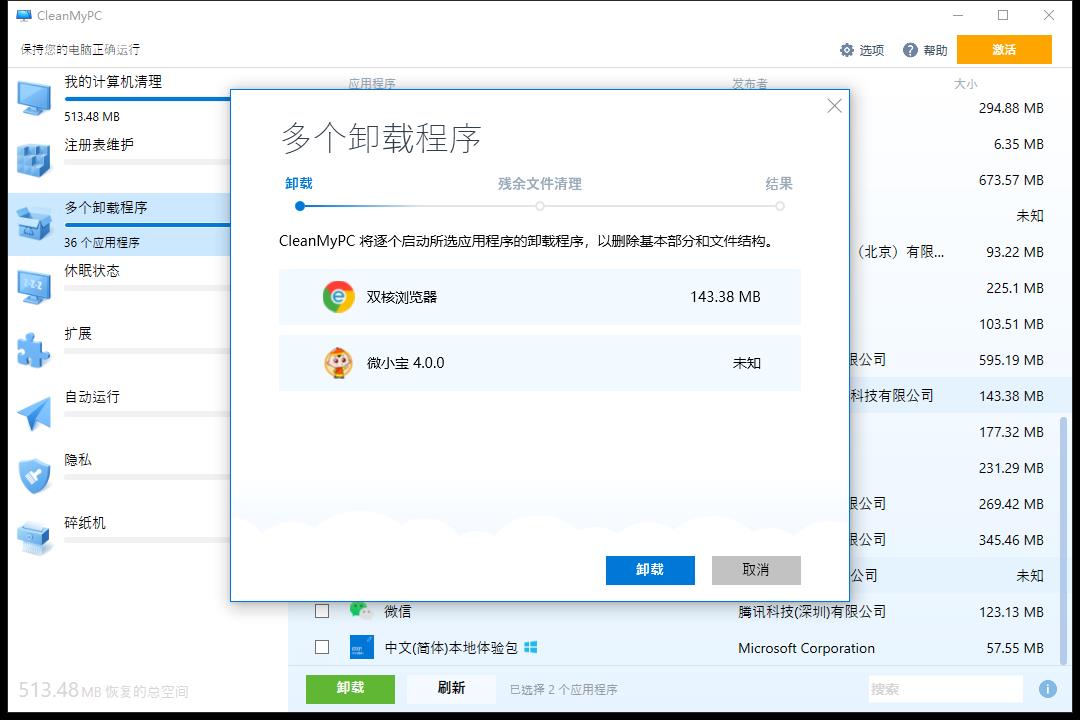Image resolution: width=1080 pixels, height=720 pixels.
Task: Select the multi-uninstaller box icon in sidebar
Action: [x=34, y=224]
